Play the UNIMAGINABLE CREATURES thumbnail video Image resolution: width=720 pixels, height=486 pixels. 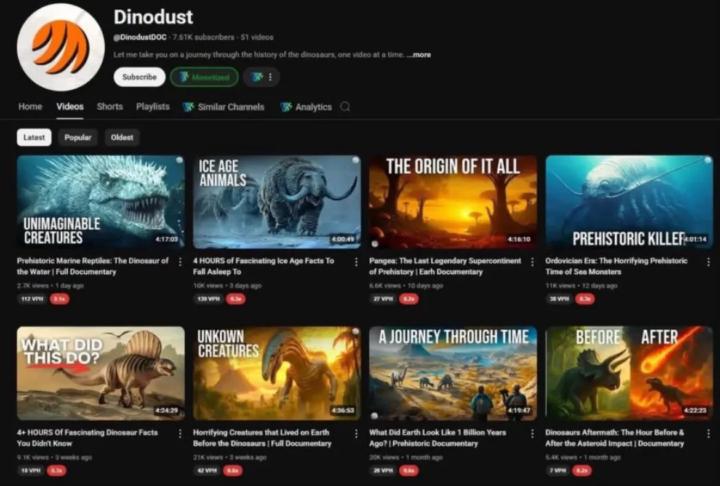pos(101,202)
